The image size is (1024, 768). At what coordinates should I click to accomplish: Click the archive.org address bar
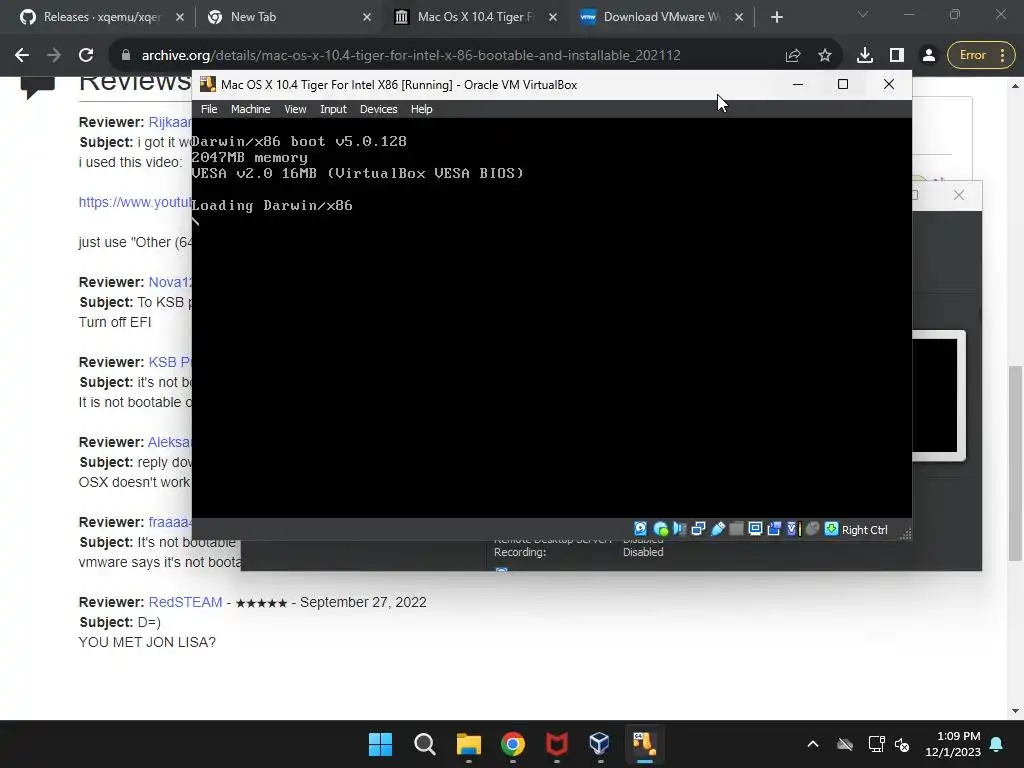coord(411,55)
